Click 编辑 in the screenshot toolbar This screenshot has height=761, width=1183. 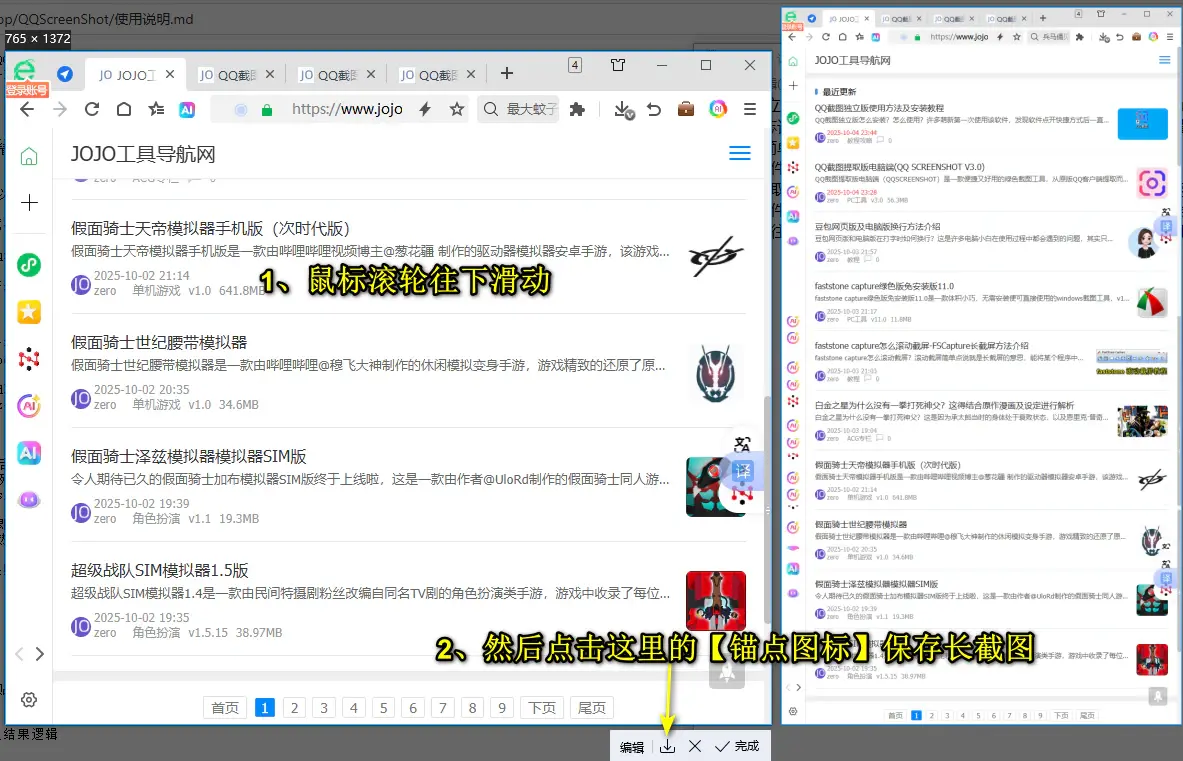[x=632, y=747]
